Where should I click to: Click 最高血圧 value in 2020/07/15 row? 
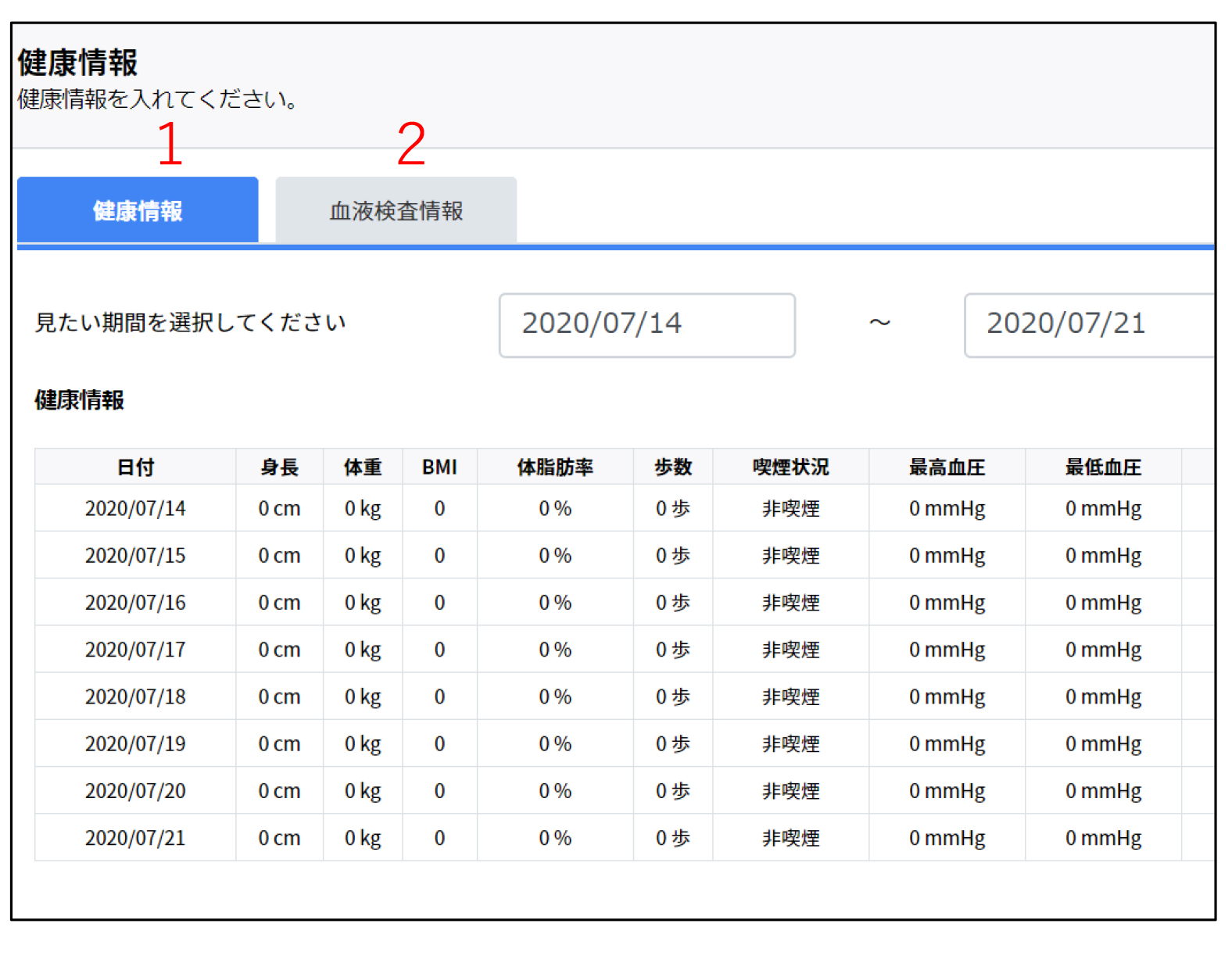click(947, 555)
